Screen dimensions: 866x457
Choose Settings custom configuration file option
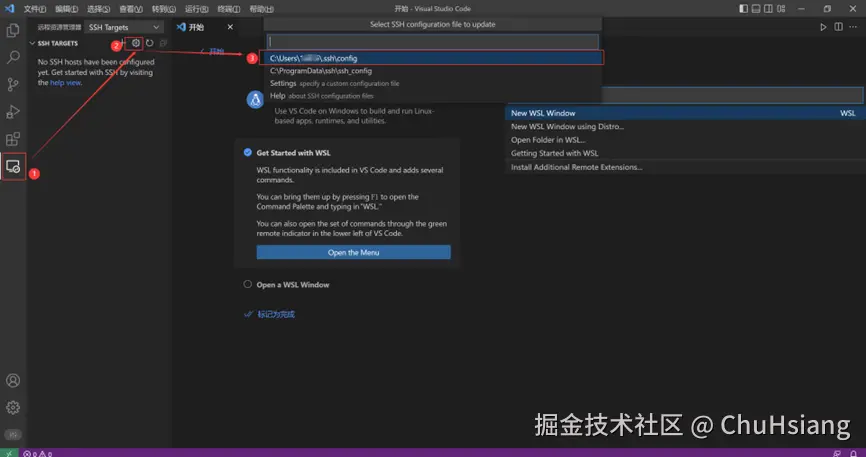[433, 83]
